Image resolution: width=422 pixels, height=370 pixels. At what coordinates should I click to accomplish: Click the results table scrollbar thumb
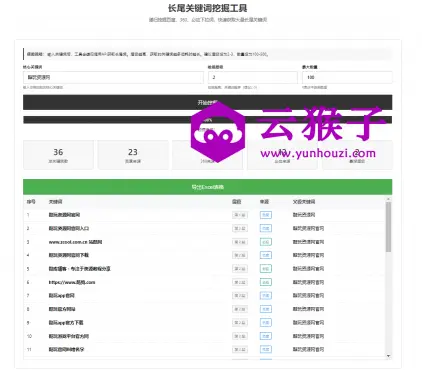click(388, 227)
